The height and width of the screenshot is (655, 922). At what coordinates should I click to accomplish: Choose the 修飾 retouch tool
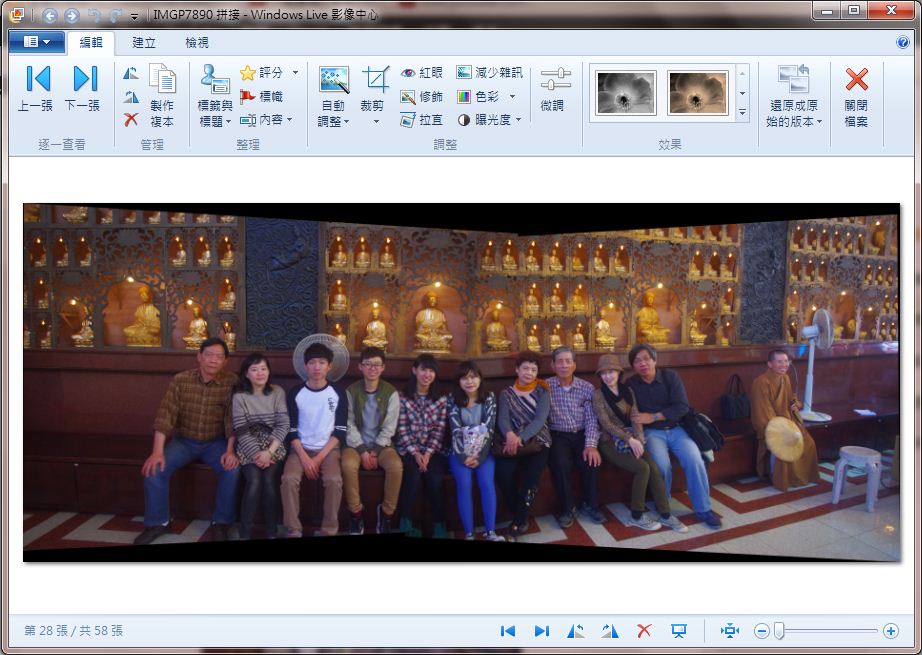(x=421, y=96)
